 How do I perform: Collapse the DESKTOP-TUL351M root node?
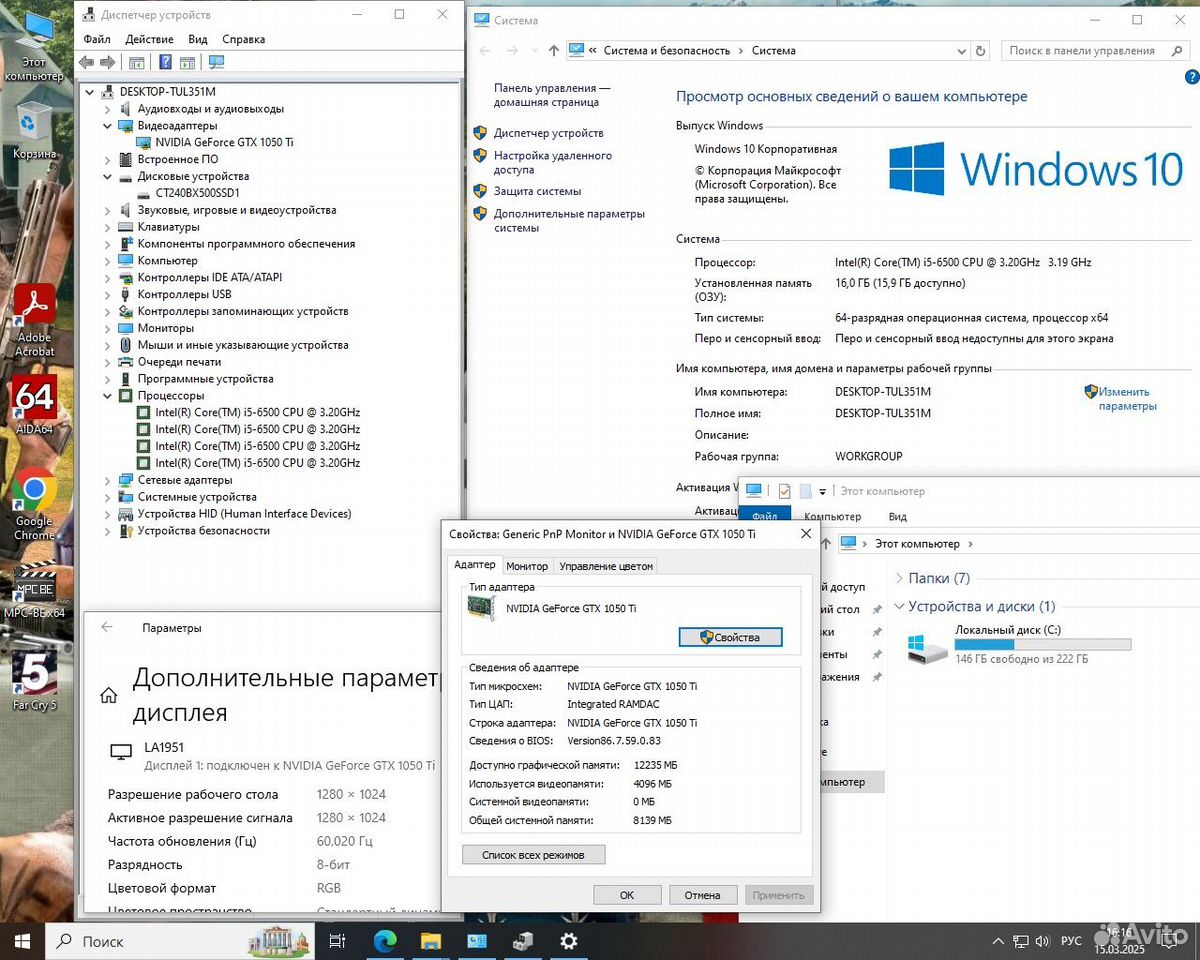90,92
